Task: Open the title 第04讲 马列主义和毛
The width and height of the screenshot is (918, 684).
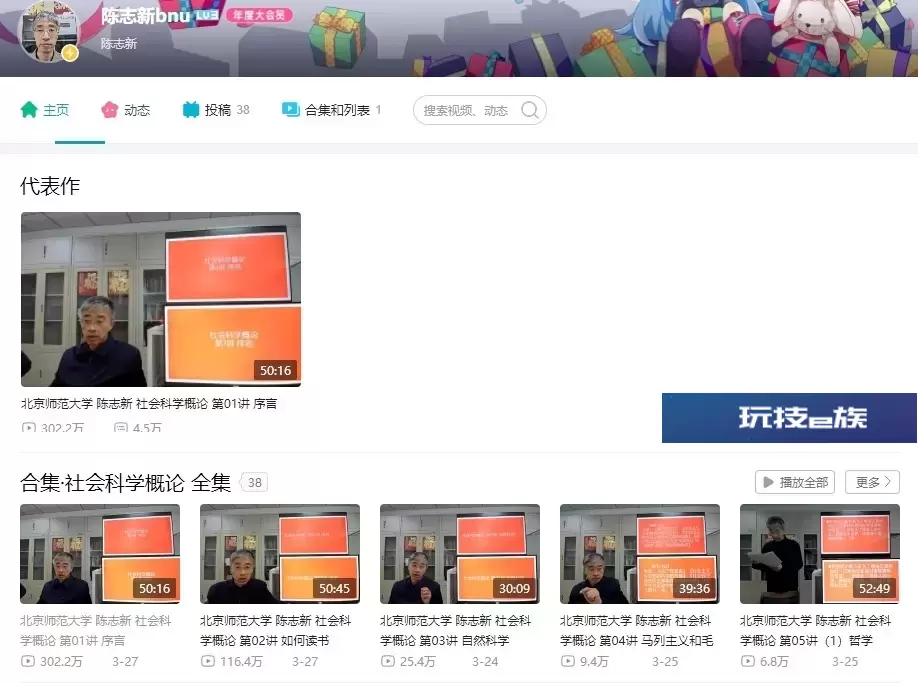Action: point(636,630)
